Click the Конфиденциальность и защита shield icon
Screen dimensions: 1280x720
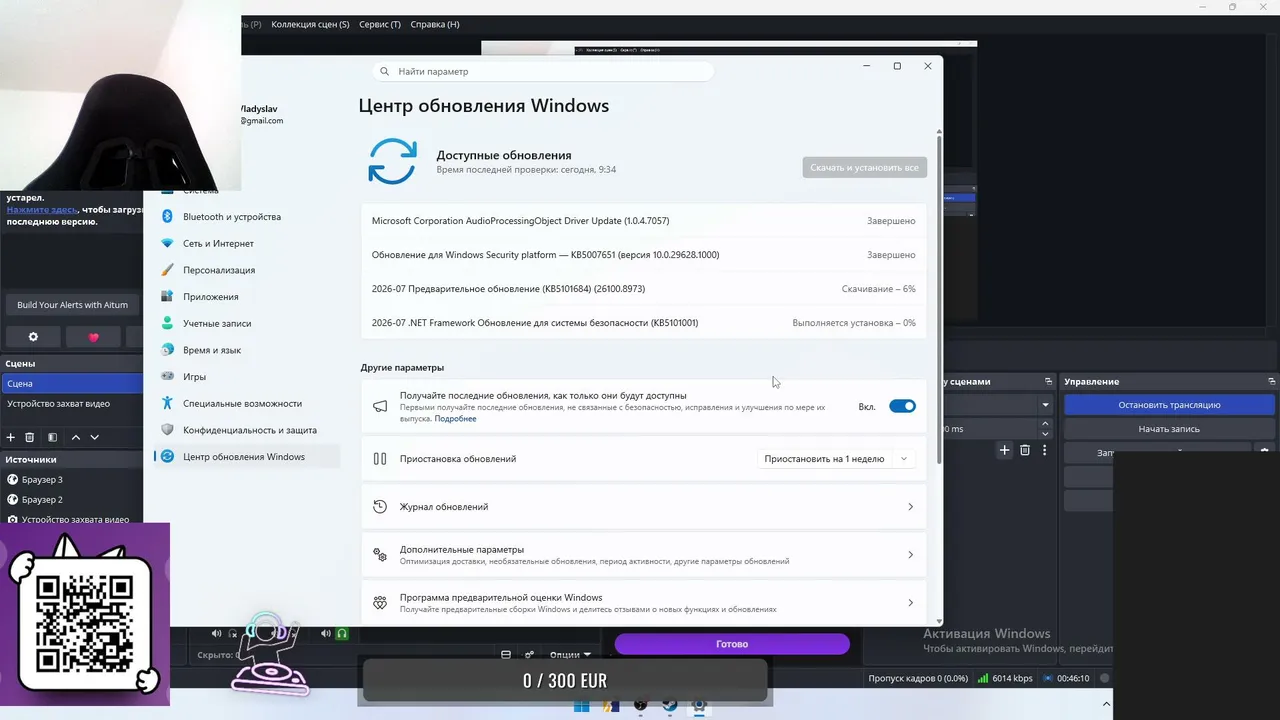pyautogui.click(x=167, y=430)
